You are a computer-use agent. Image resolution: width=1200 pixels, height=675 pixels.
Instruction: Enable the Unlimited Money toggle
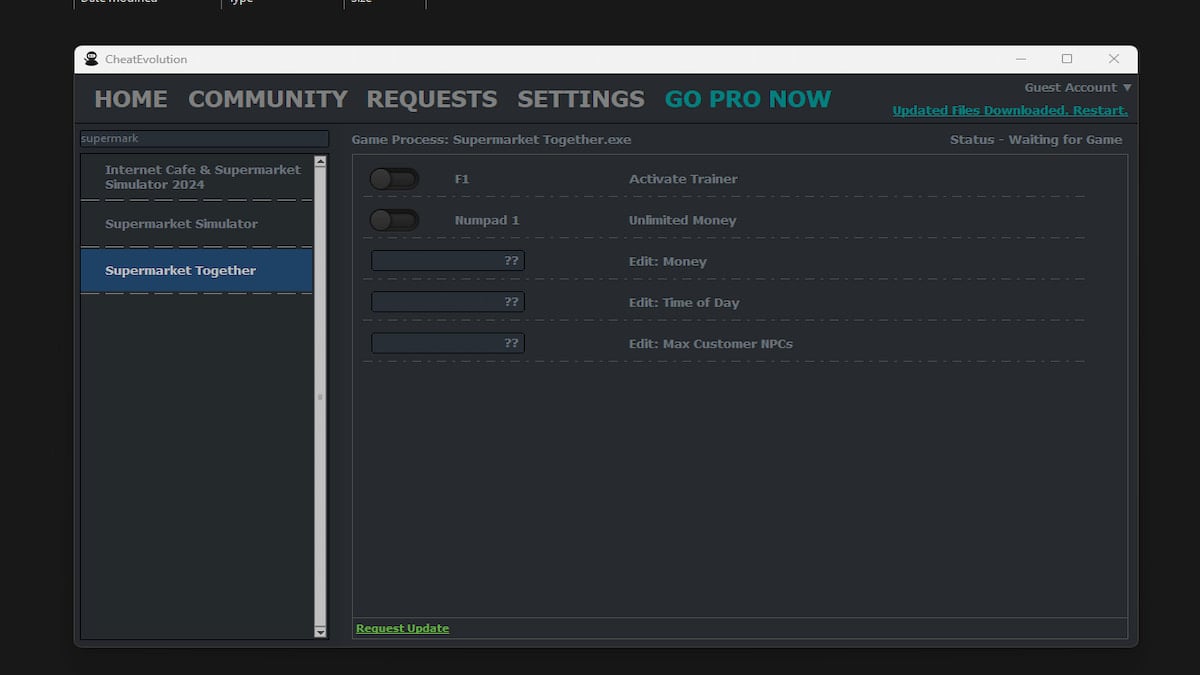pos(393,220)
